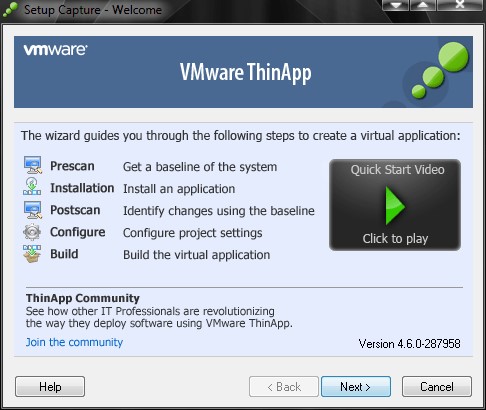486x410 pixels.
Task: Play the Quick Start Video
Action: click(395, 206)
